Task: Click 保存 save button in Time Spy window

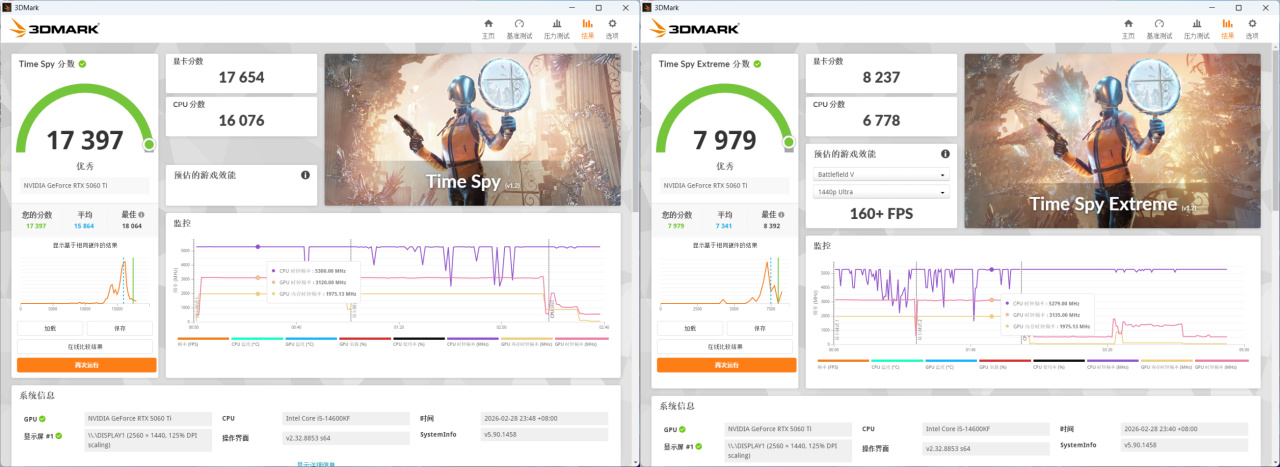Action: [x=120, y=328]
